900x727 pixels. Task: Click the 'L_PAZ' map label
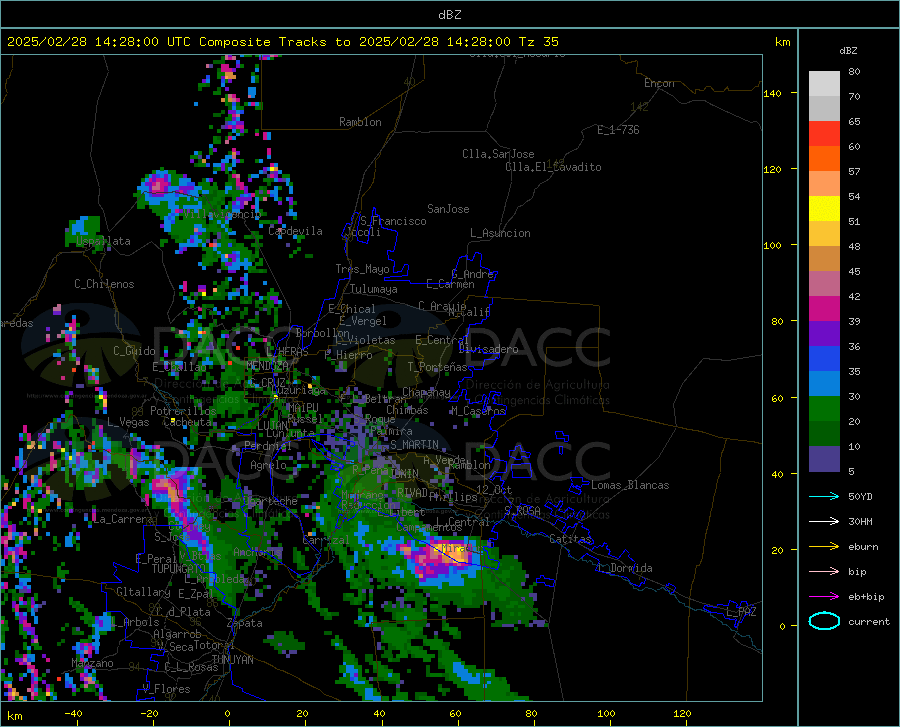[741, 612]
